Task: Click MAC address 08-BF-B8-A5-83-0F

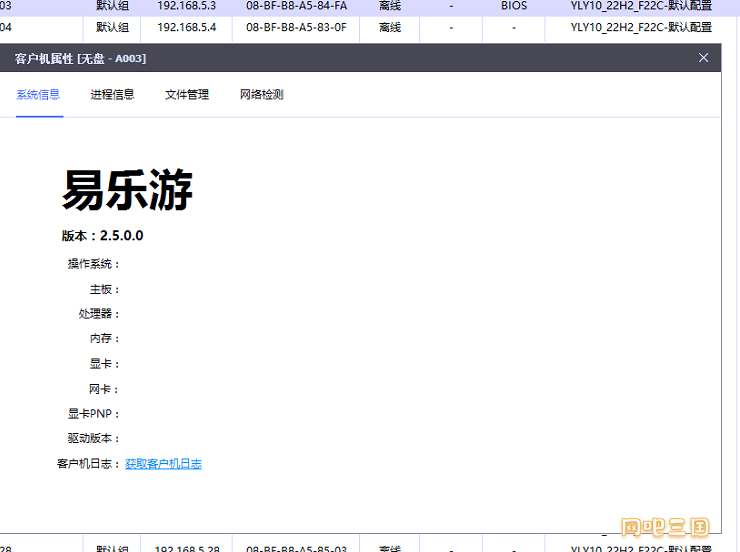Action: 296,27
